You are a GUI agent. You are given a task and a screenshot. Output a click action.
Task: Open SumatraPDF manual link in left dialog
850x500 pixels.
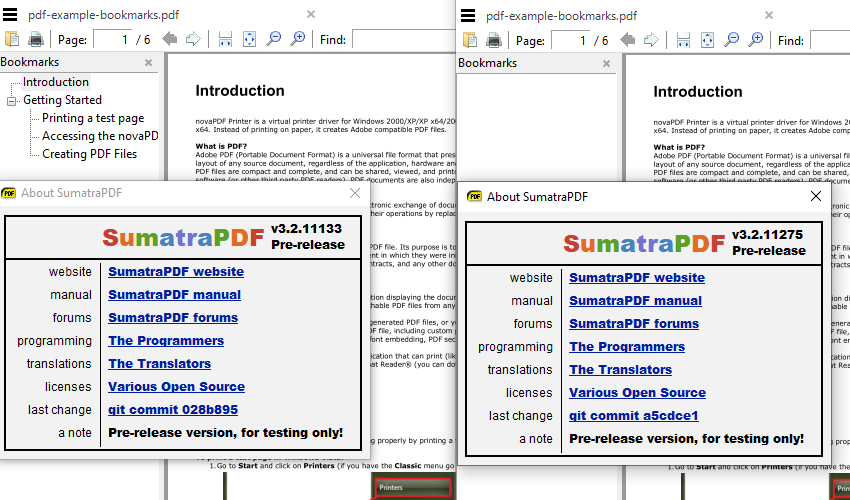pyautogui.click(x=175, y=294)
